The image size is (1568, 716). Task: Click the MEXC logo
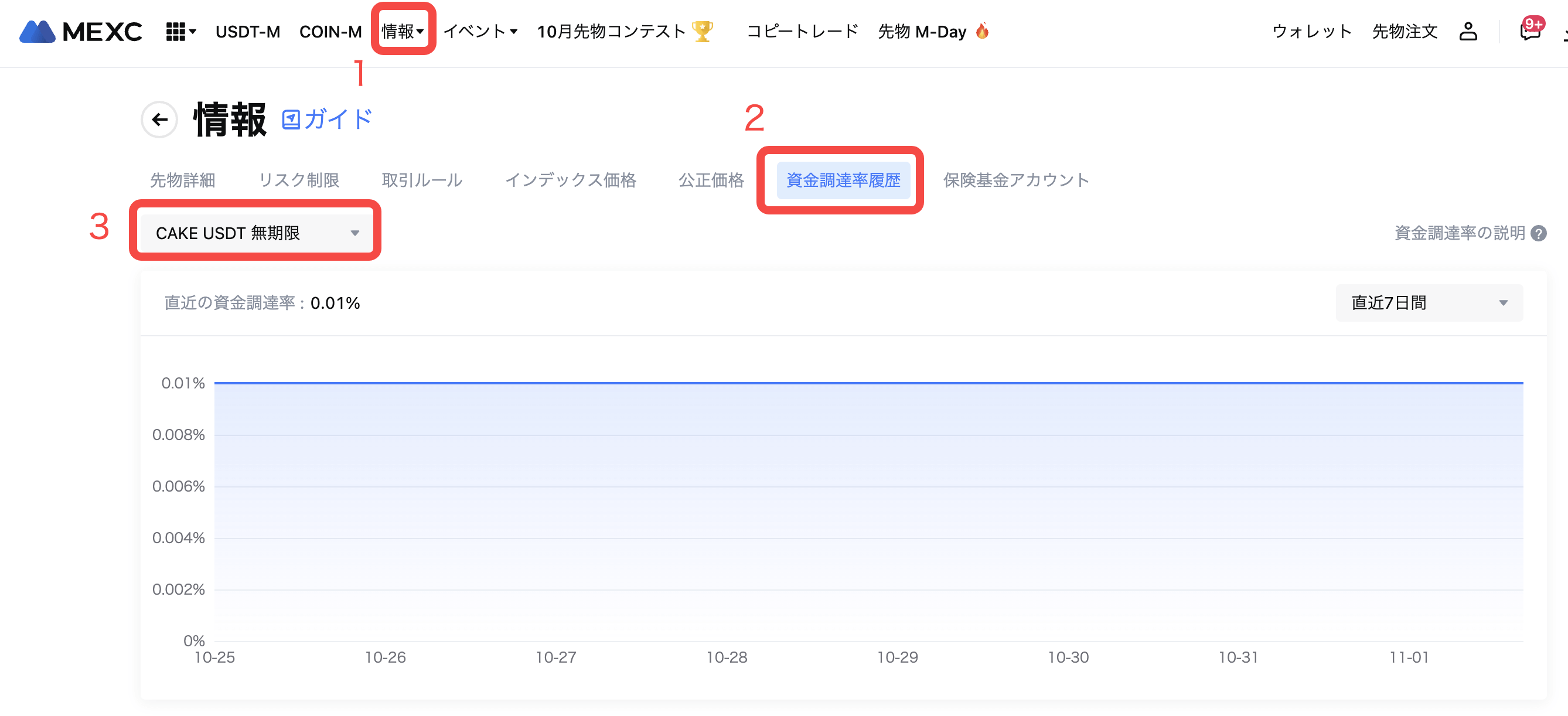pyautogui.click(x=81, y=32)
